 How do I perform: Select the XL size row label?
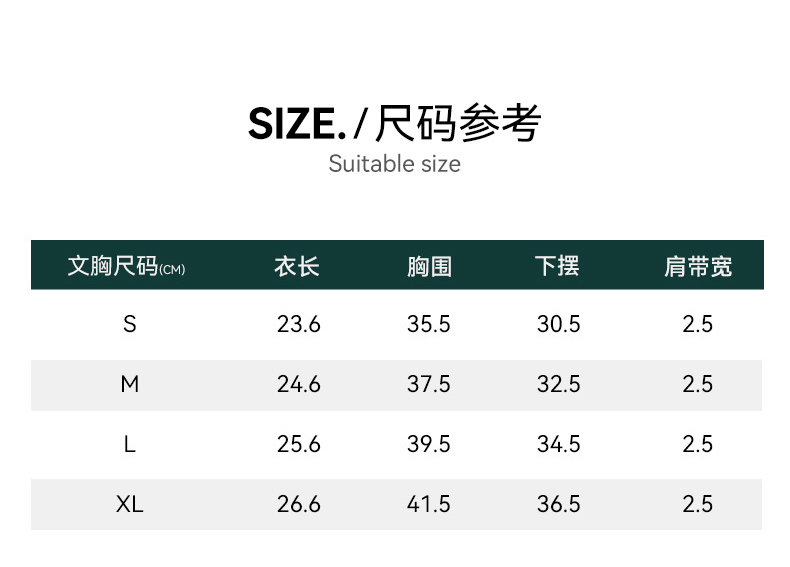point(129,504)
